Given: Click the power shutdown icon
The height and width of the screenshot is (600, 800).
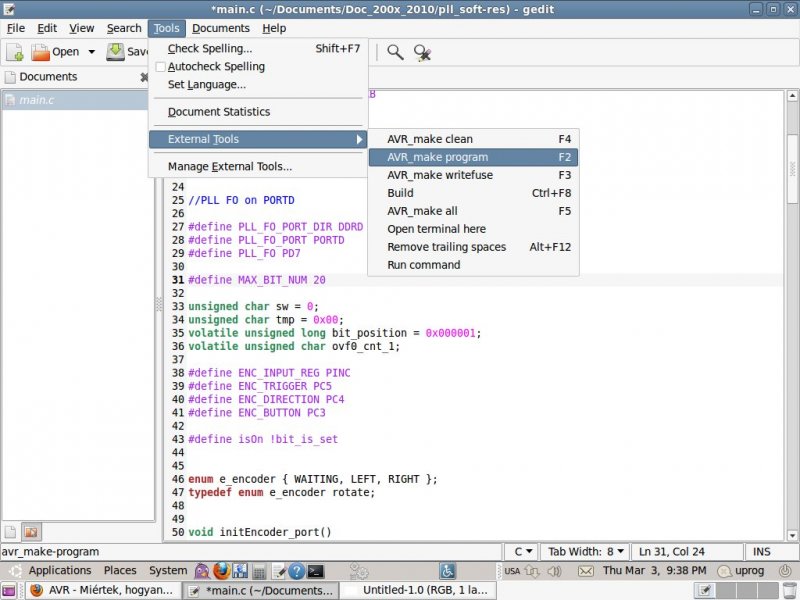Looking at the screenshot, I should point(785,570).
